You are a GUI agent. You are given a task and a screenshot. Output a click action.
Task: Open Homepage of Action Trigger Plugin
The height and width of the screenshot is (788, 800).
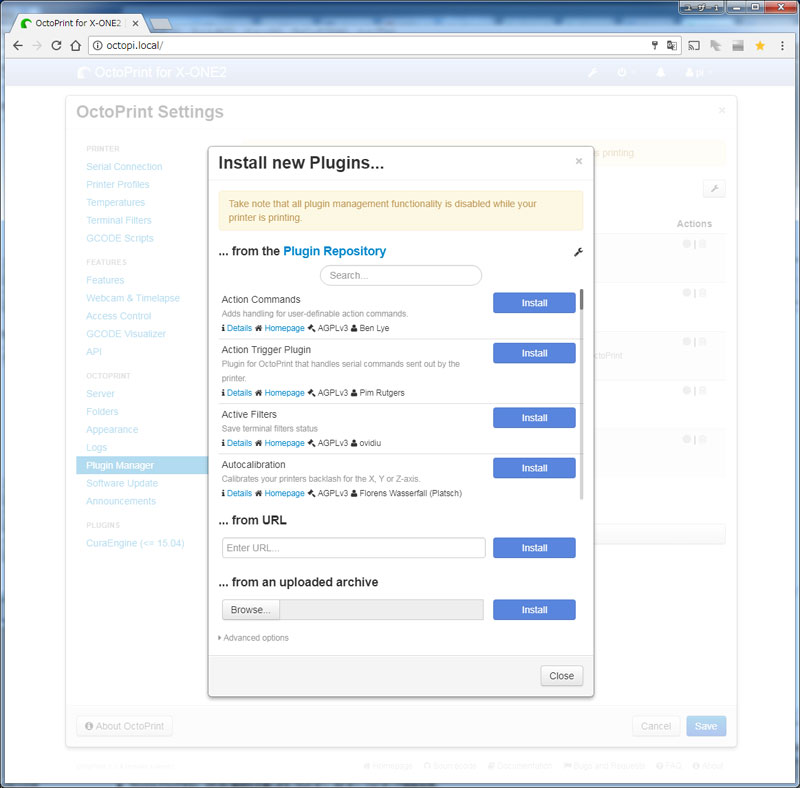(x=284, y=393)
